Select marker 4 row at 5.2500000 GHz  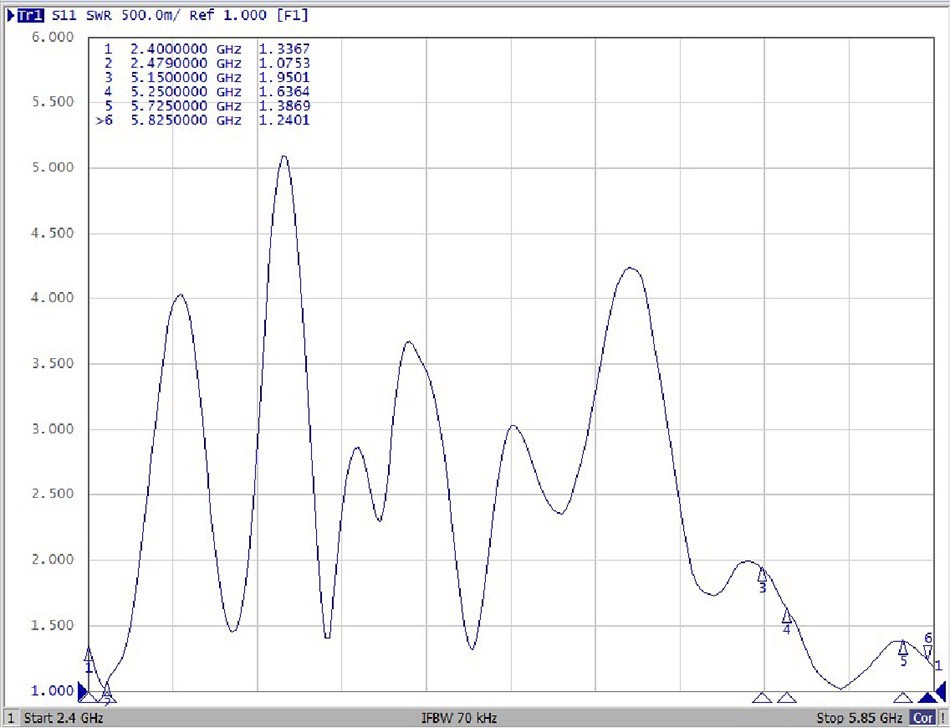(207, 91)
